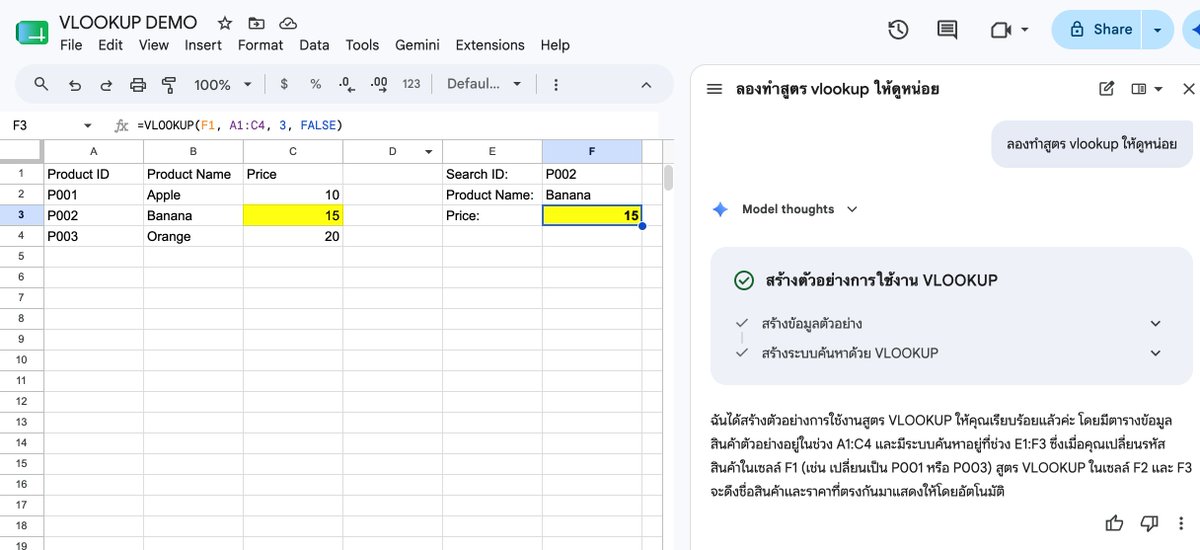The width and height of the screenshot is (1200, 550).
Task: Click the formula bar
Action: pyautogui.click(x=397, y=125)
